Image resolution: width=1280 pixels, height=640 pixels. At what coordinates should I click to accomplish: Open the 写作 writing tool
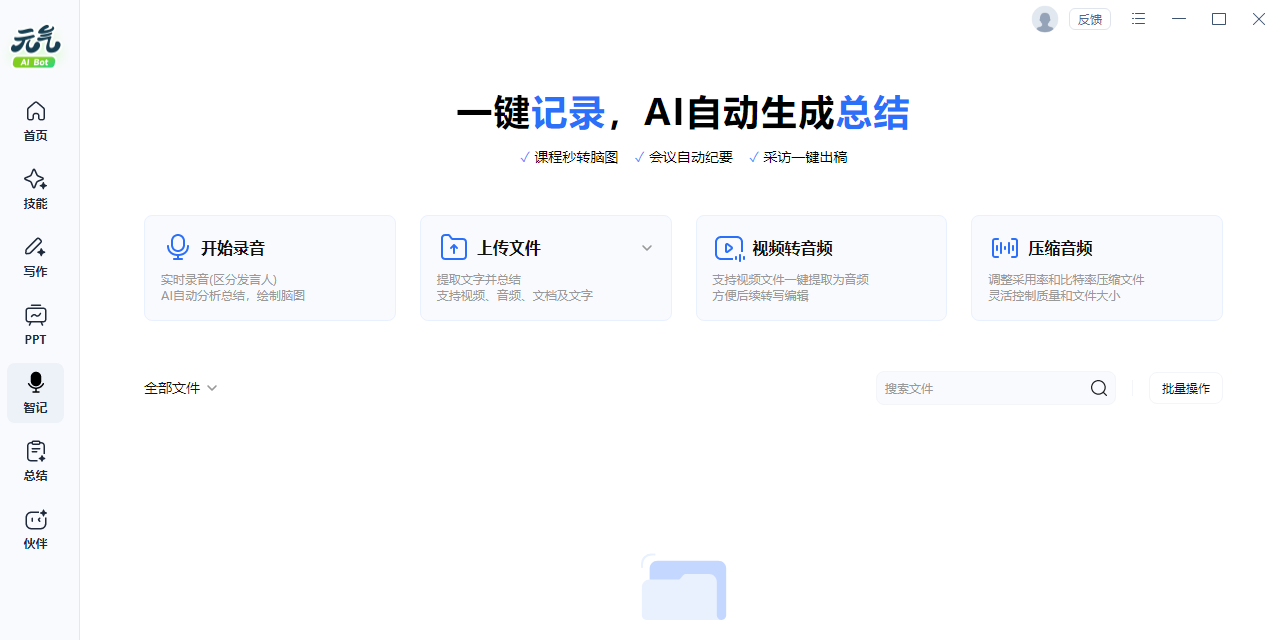(35, 256)
